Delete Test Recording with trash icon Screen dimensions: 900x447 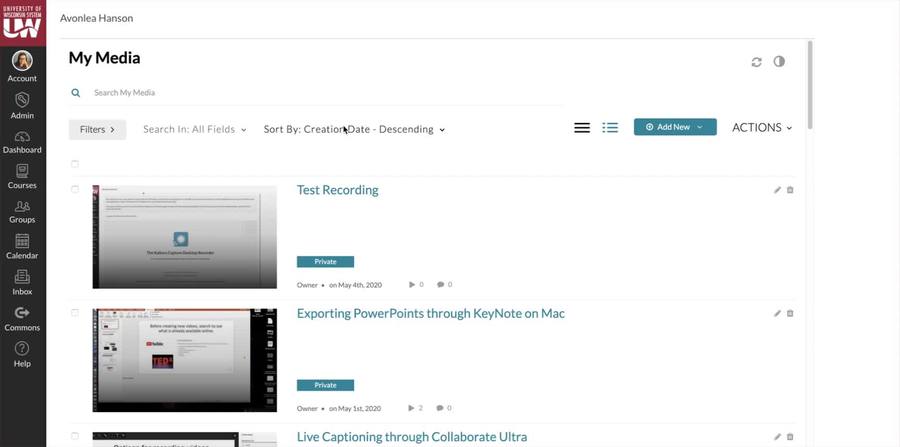click(x=790, y=190)
